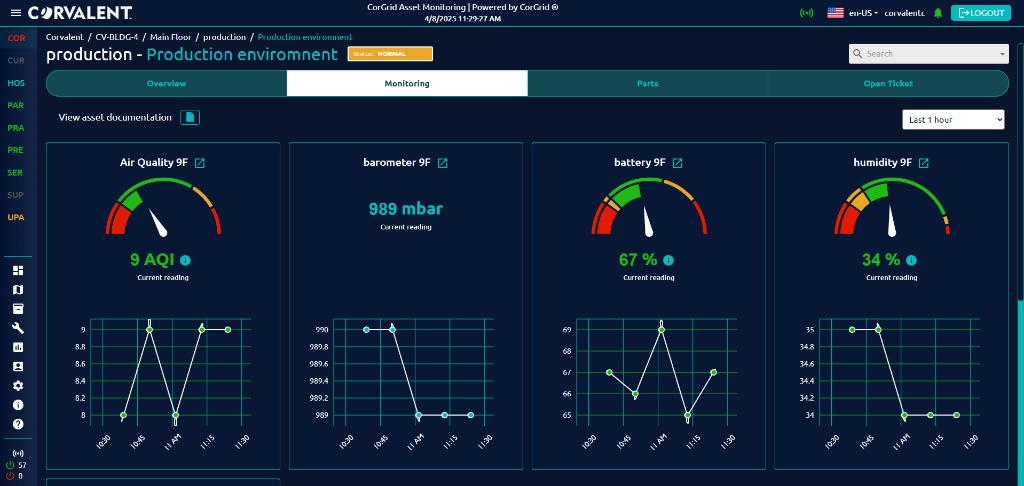Open the wrench maintenance icon in sidebar
The width and height of the screenshot is (1024, 486).
coord(18,328)
